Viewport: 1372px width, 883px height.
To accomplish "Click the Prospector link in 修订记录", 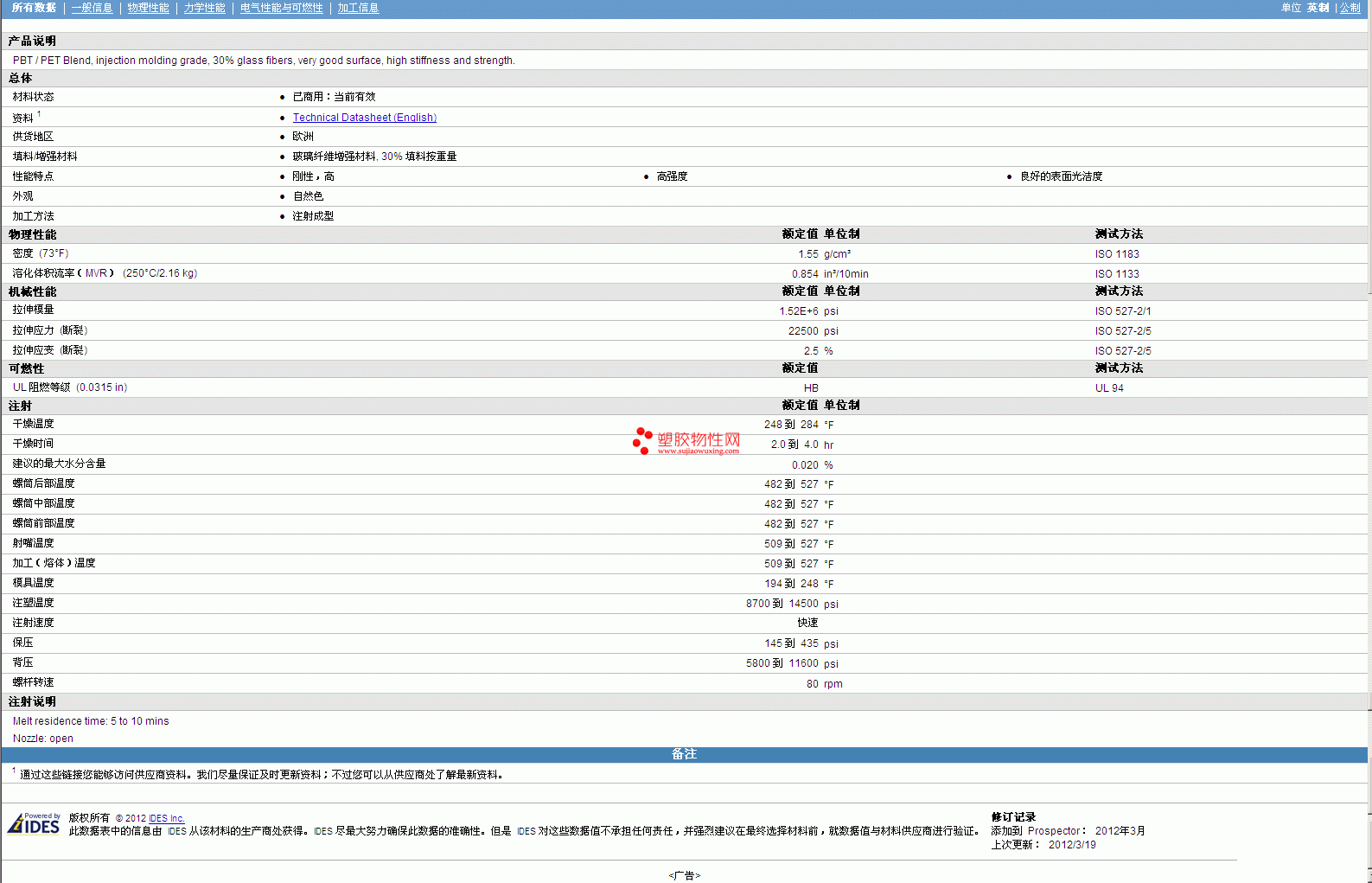I will click(x=1053, y=831).
